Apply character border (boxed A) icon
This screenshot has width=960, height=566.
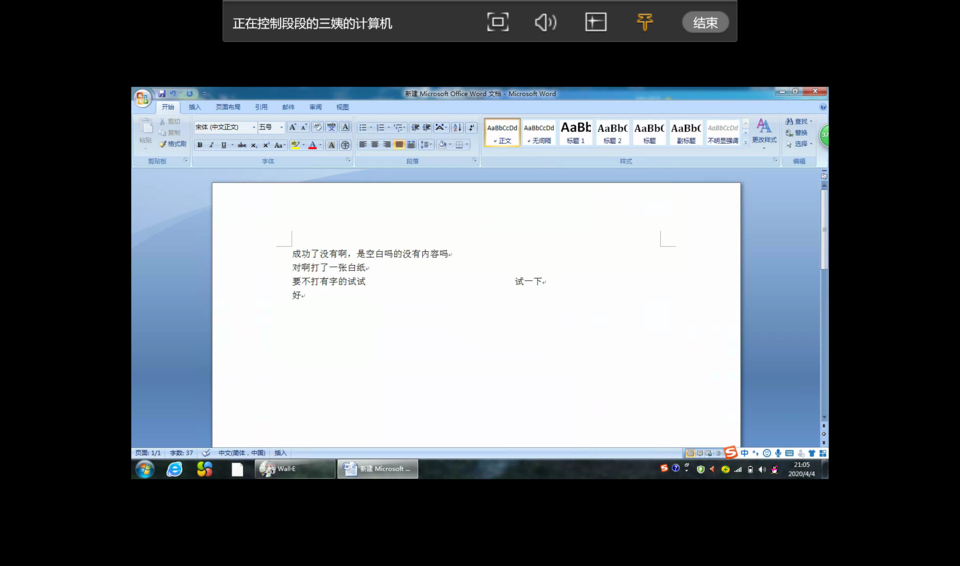[x=345, y=127]
